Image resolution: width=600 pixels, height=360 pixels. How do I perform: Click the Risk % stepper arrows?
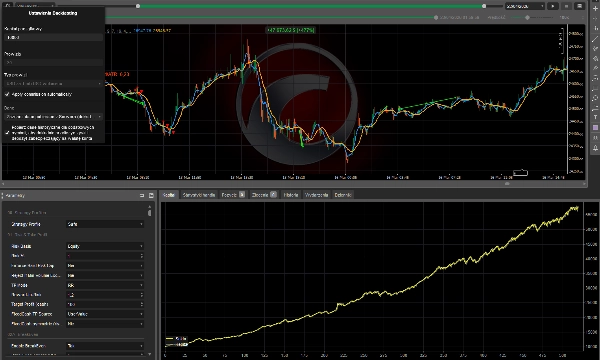[142, 256]
